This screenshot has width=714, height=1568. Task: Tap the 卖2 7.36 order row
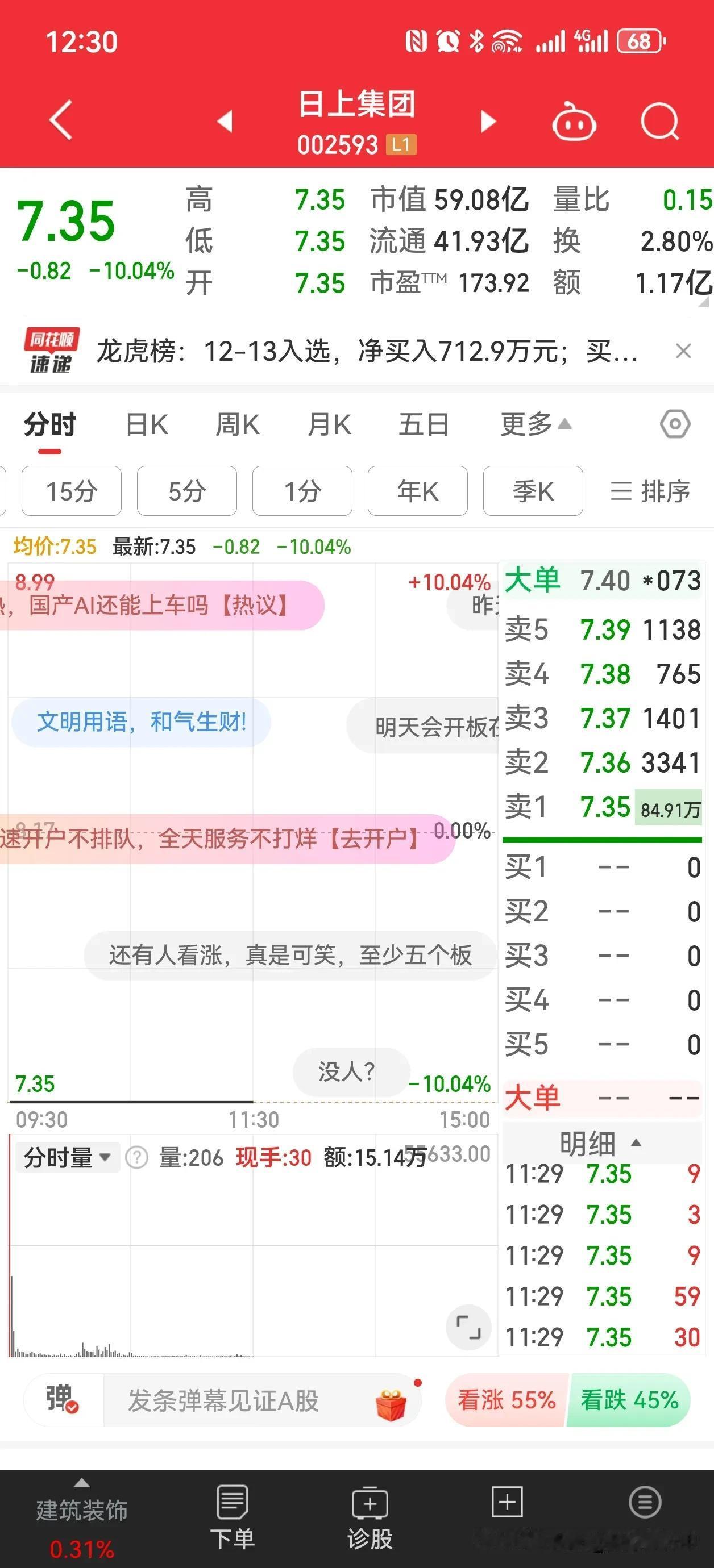[603, 762]
